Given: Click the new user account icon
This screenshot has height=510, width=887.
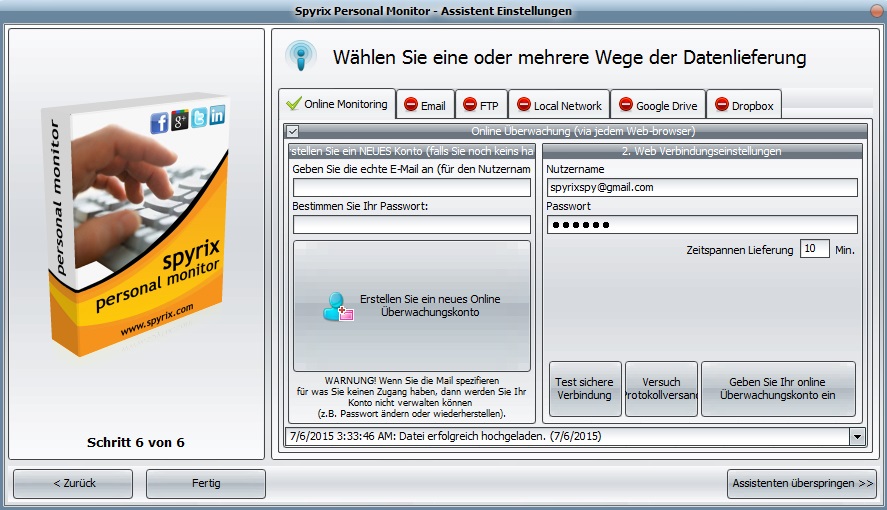Looking at the screenshot, I should pyautogui.click(x=338, y=306).
